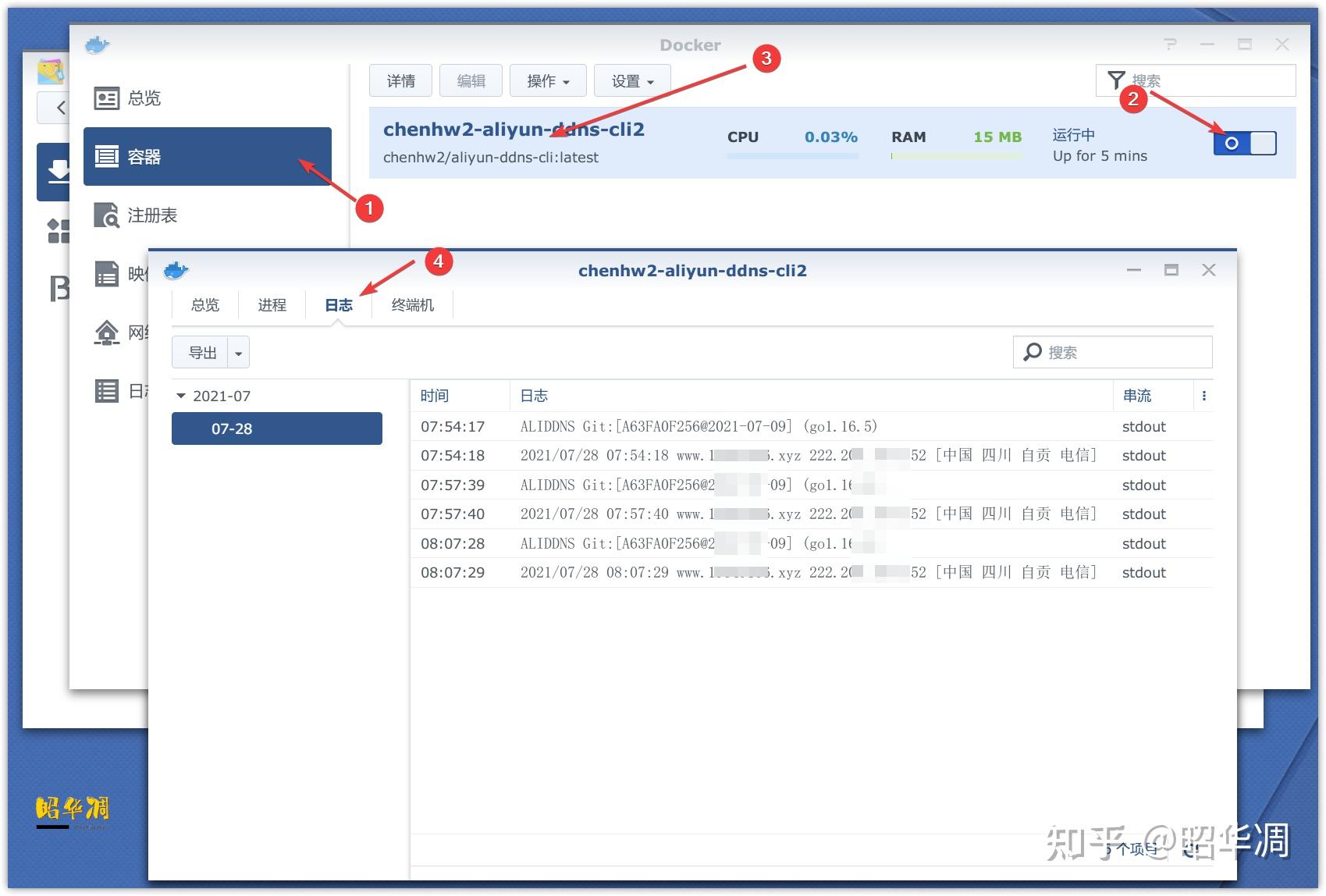This screenshot has width=1326, height=896.
Task: Switch to the 进程 process tab
Action: [272, 304]
